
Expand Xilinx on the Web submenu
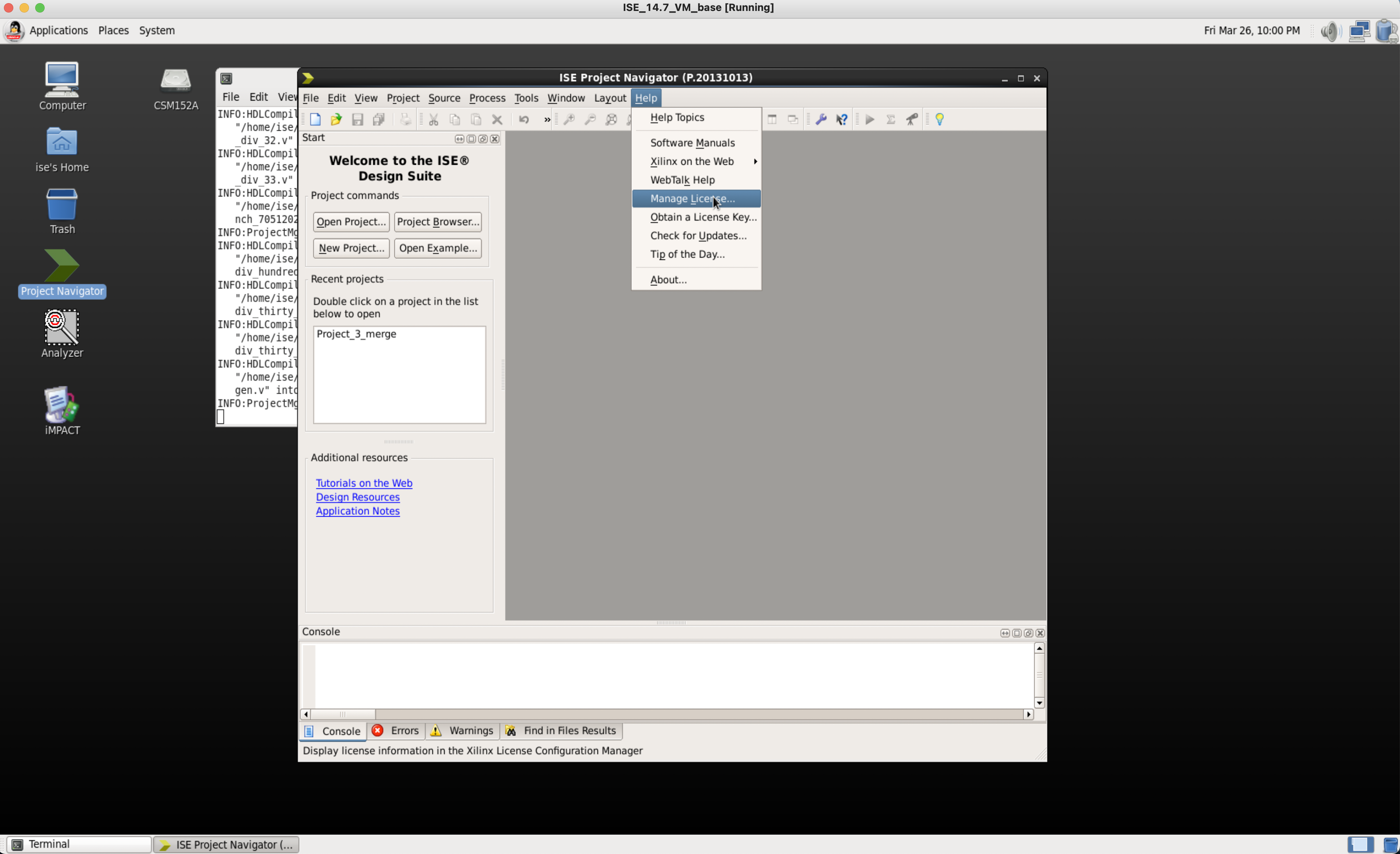696,161
